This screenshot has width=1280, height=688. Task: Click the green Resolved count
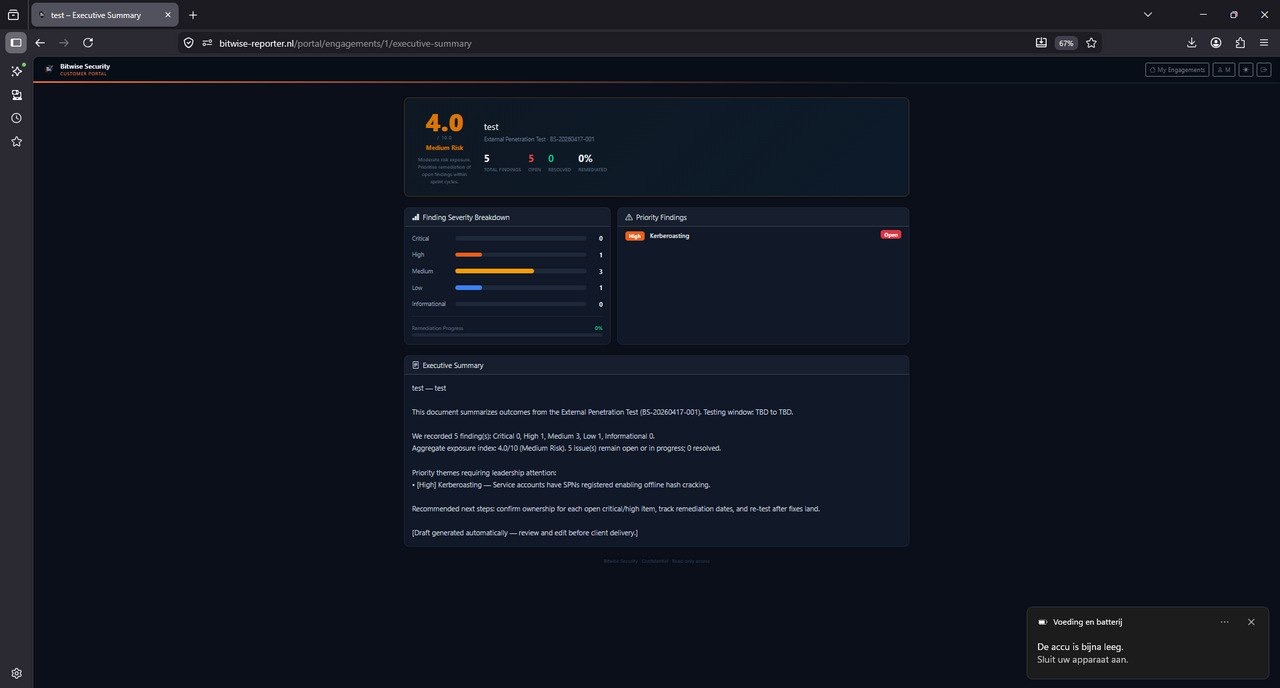[x=551, y=158]
